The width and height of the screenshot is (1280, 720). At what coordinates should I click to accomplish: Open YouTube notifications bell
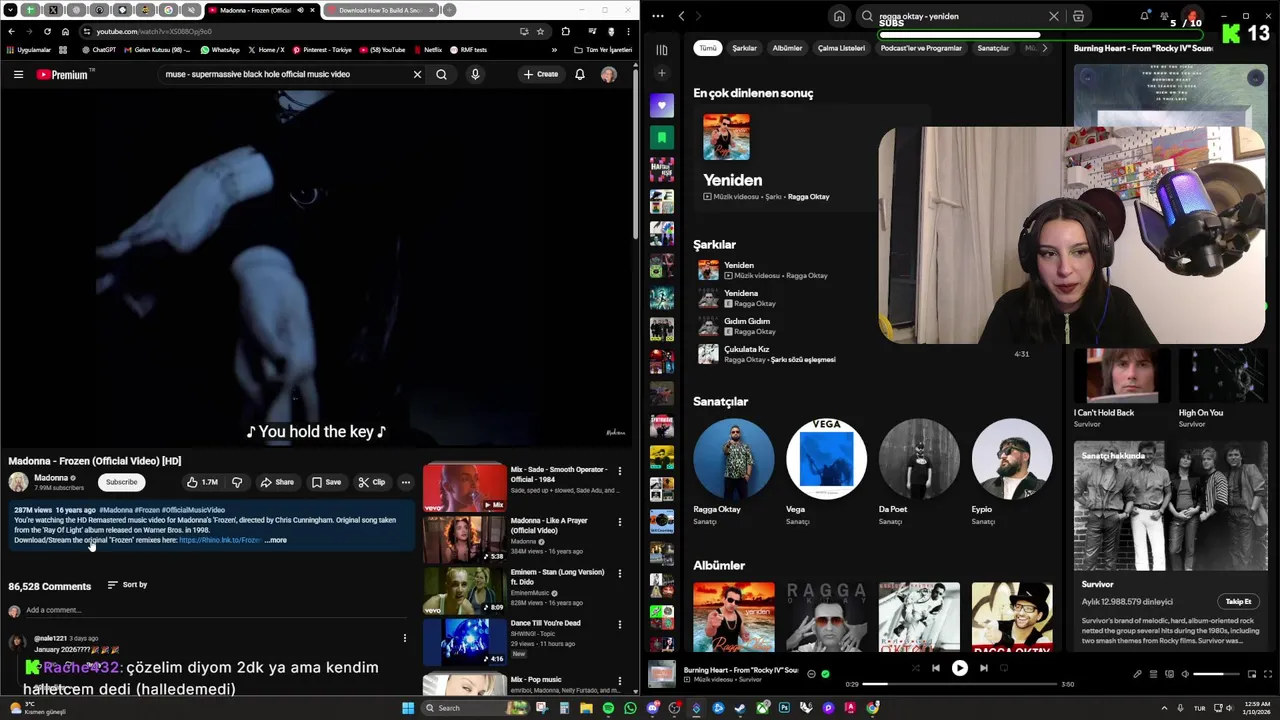click(x=579, y=74)
